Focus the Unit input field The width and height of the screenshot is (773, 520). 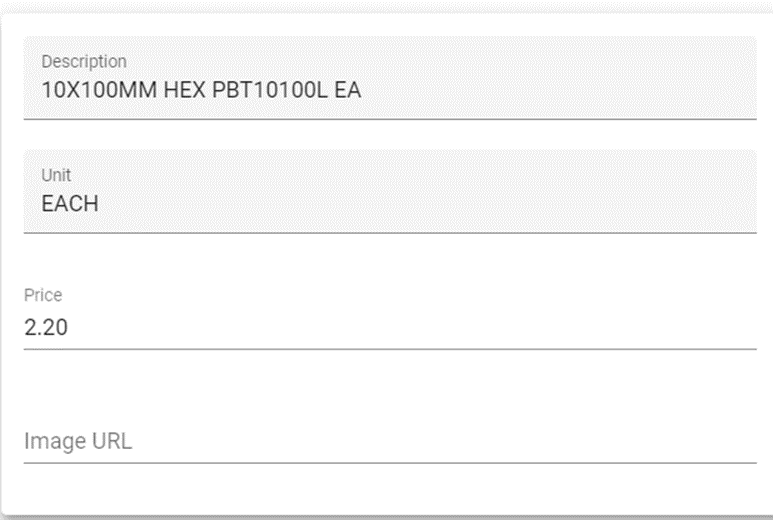390,203
